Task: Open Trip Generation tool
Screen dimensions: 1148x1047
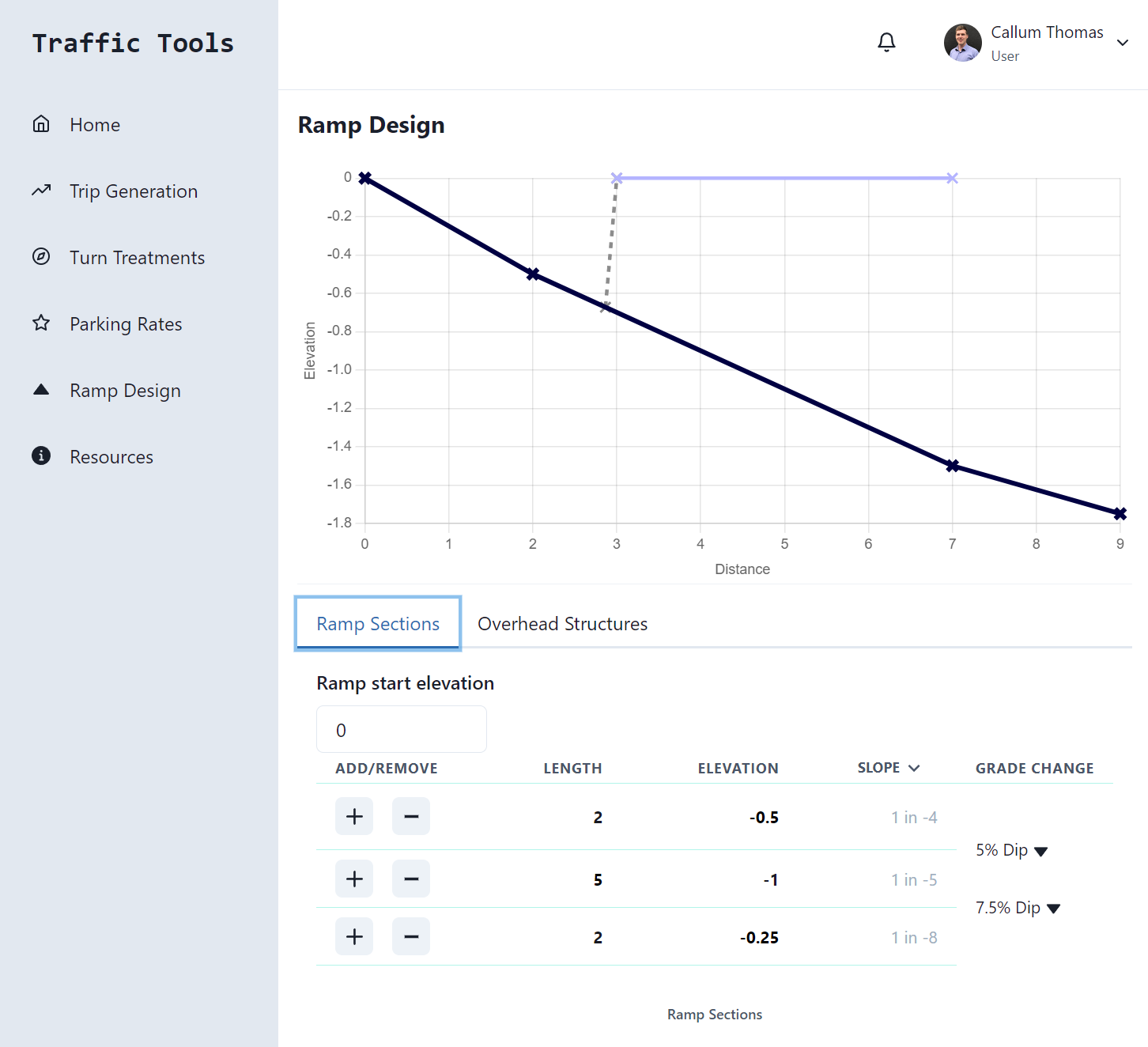Action: [x=134, y=191]
